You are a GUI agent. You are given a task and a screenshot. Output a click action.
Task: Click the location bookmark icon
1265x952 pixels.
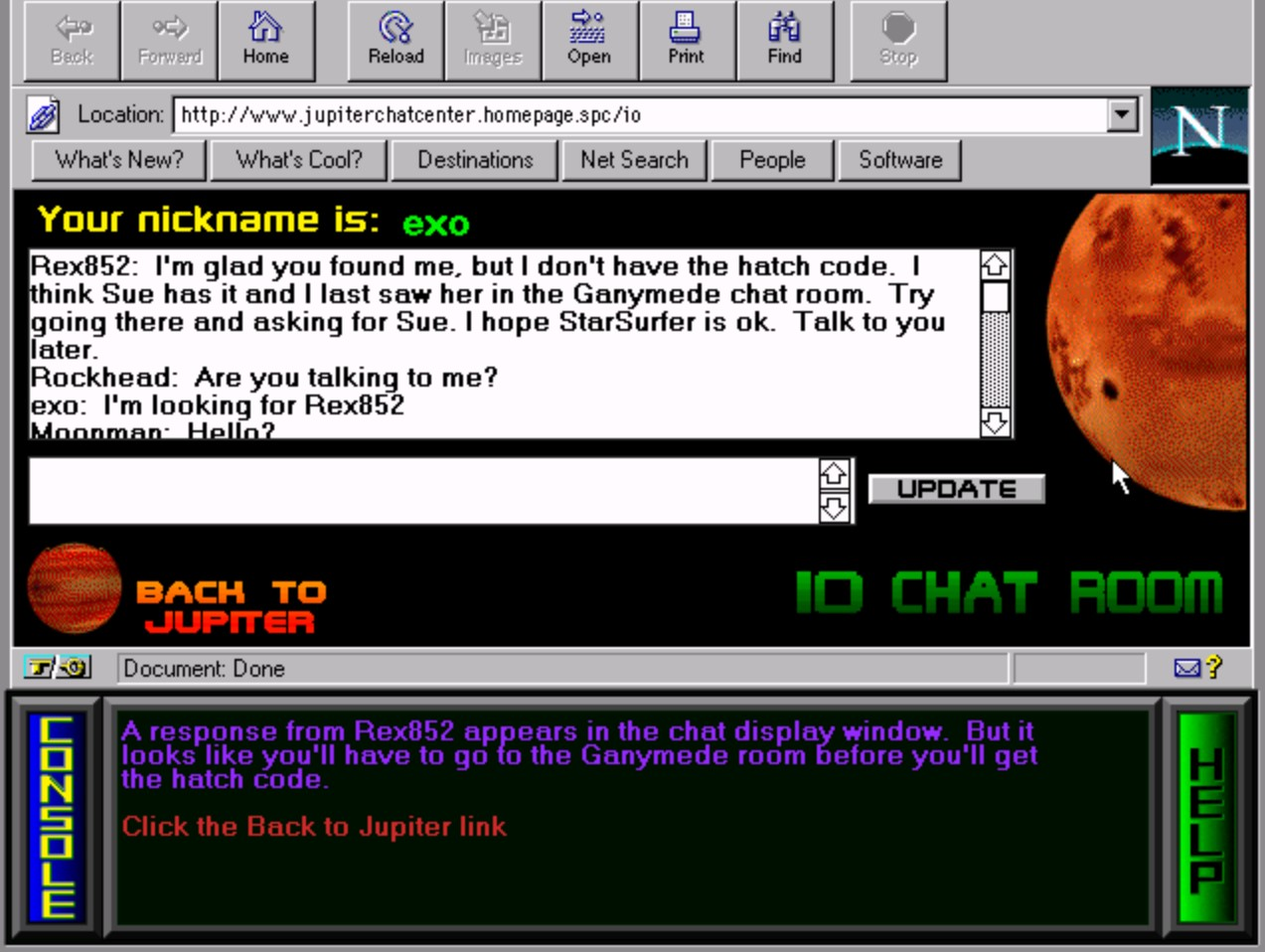(x=43, y=115)
